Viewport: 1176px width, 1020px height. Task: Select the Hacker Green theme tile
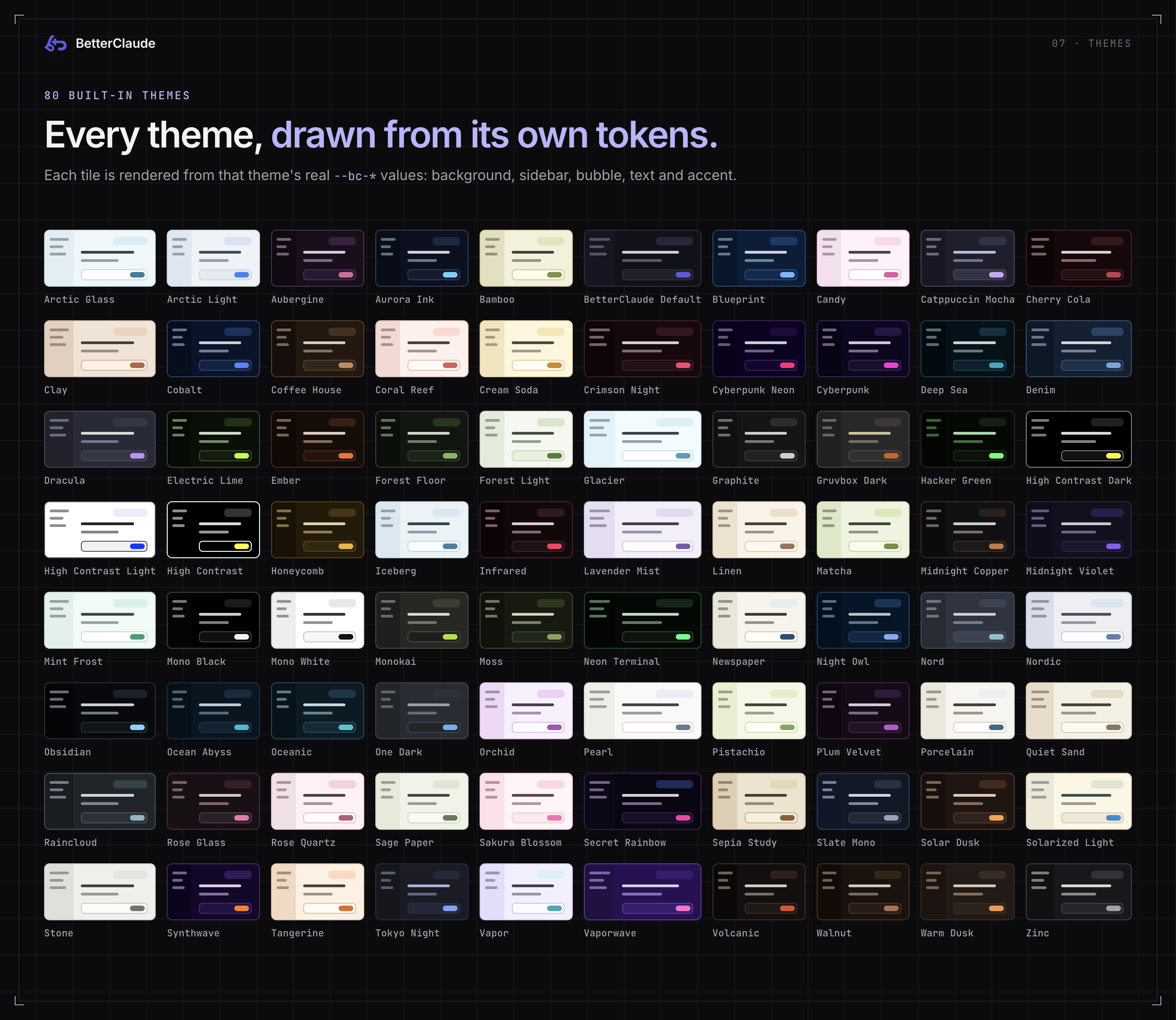click(967, 439)
